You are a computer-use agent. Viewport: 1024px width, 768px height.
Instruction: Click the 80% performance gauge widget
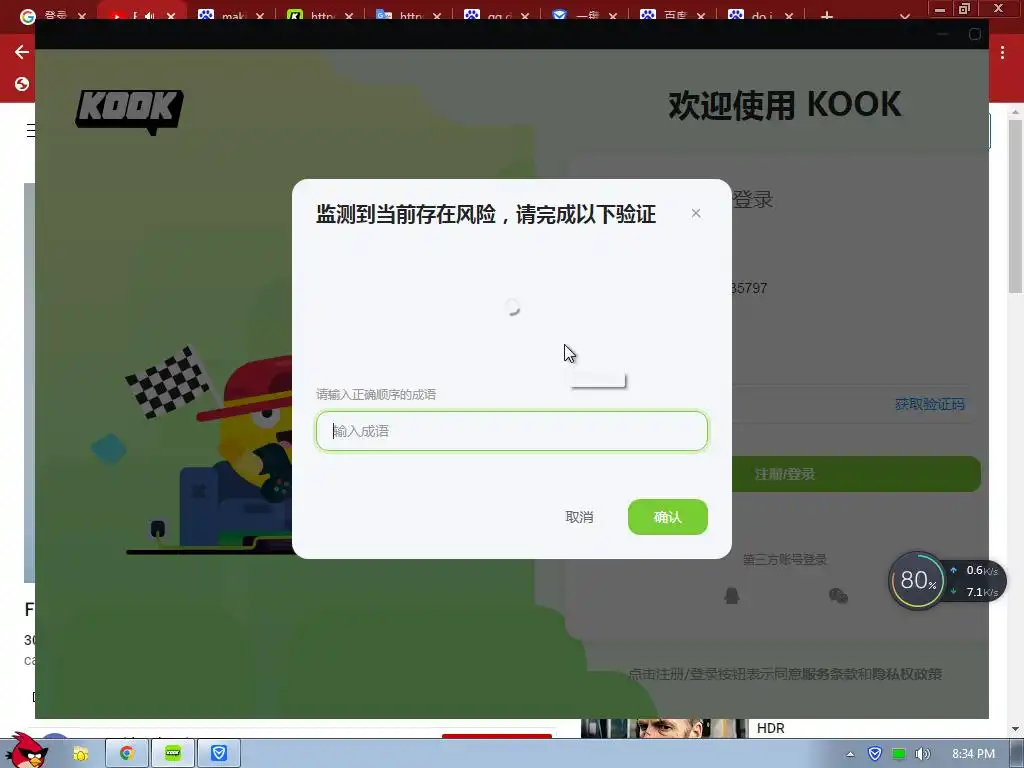pos(917,580)
